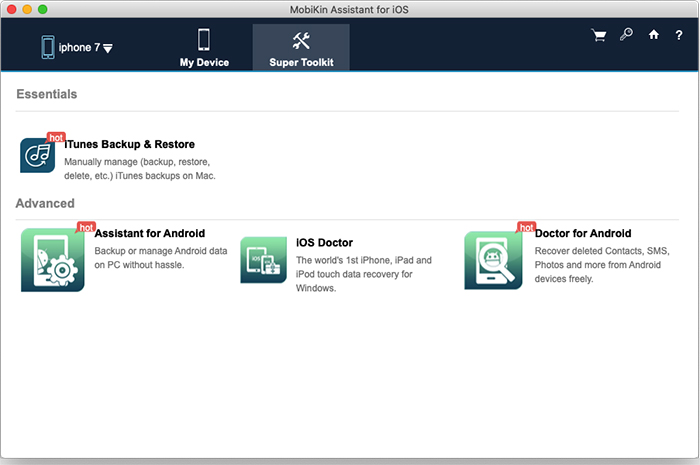Go to the home icon
Screen dimensions: 700x465
click(x=654, y=34)
